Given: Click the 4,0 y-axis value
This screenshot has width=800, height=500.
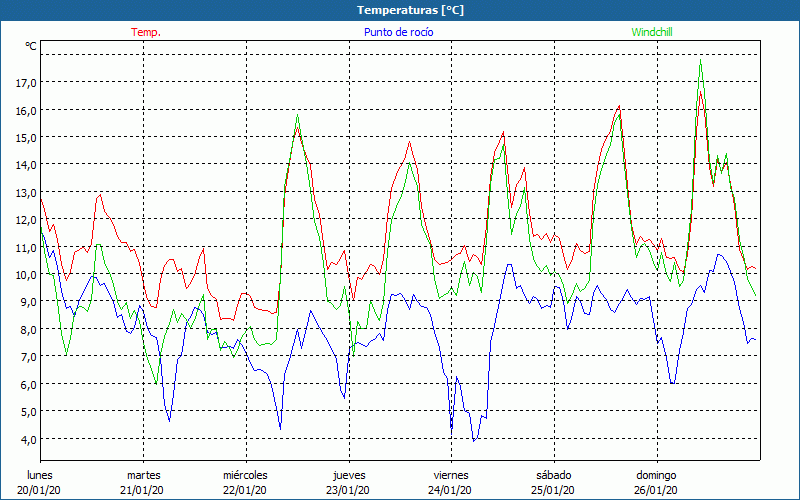Looking at the screenshot, I should click(29, 439).
